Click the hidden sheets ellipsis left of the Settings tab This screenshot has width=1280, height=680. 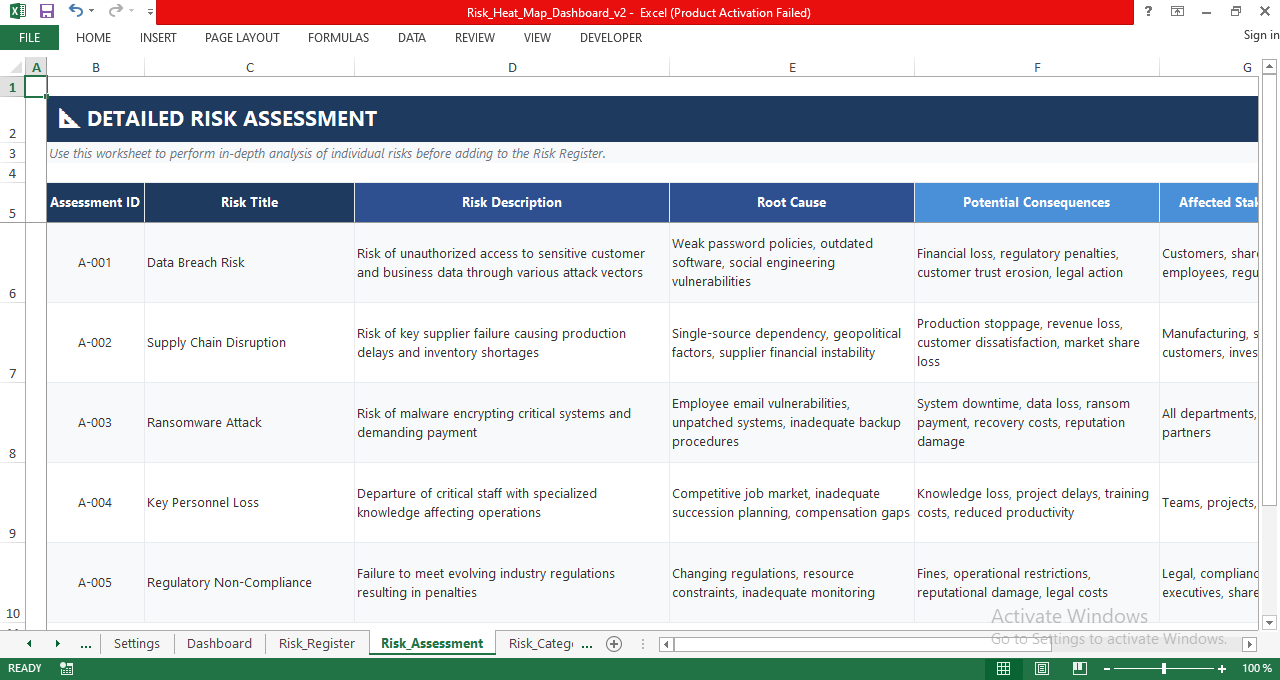click(85, 644)
